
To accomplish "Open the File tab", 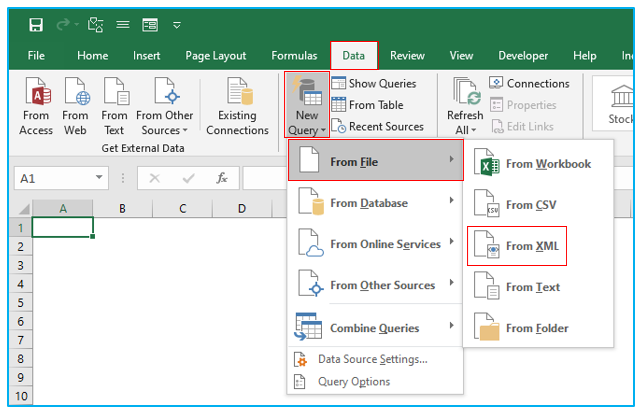I will pyautogui.click(x=36, y=55).
